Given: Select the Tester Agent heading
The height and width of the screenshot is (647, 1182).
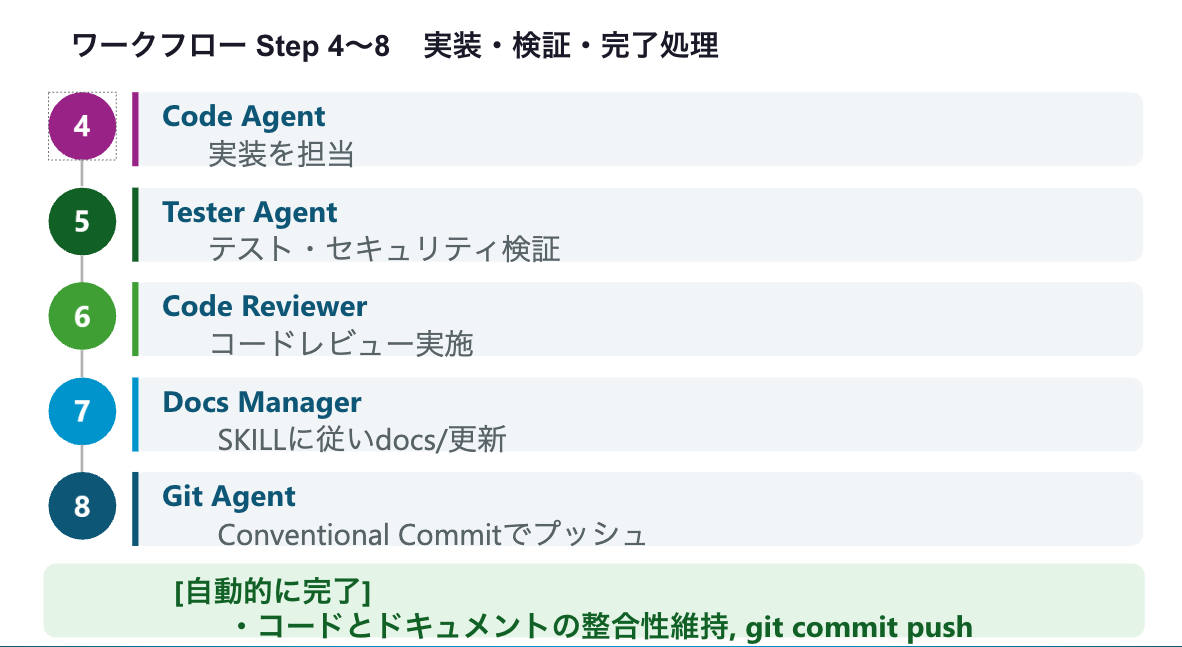Looking at the screenshot, I should (x=250, y=212).
